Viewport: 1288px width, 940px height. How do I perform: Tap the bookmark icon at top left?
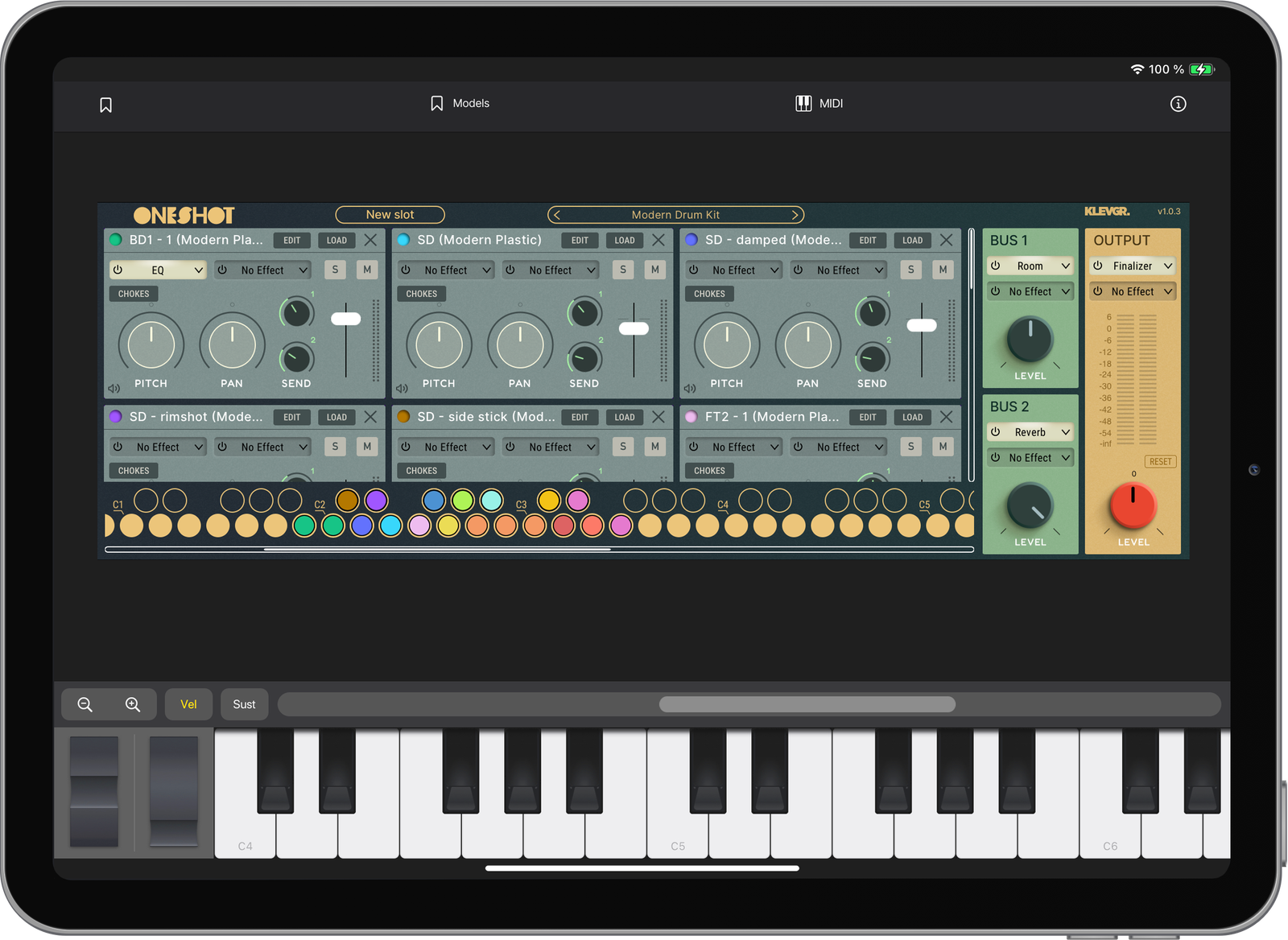[x=105, y=105]
